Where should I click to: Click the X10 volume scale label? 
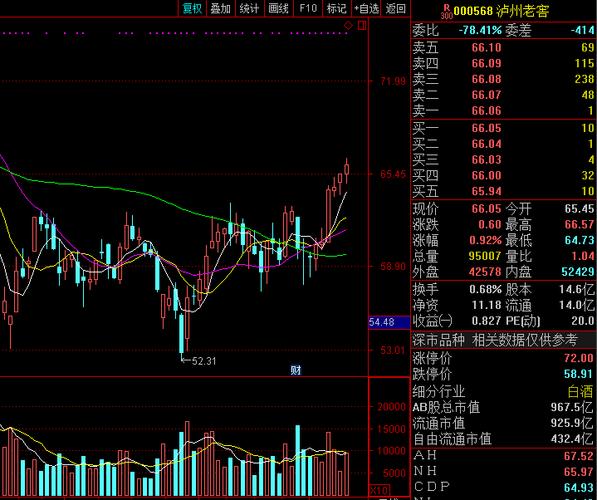point(380,490)
